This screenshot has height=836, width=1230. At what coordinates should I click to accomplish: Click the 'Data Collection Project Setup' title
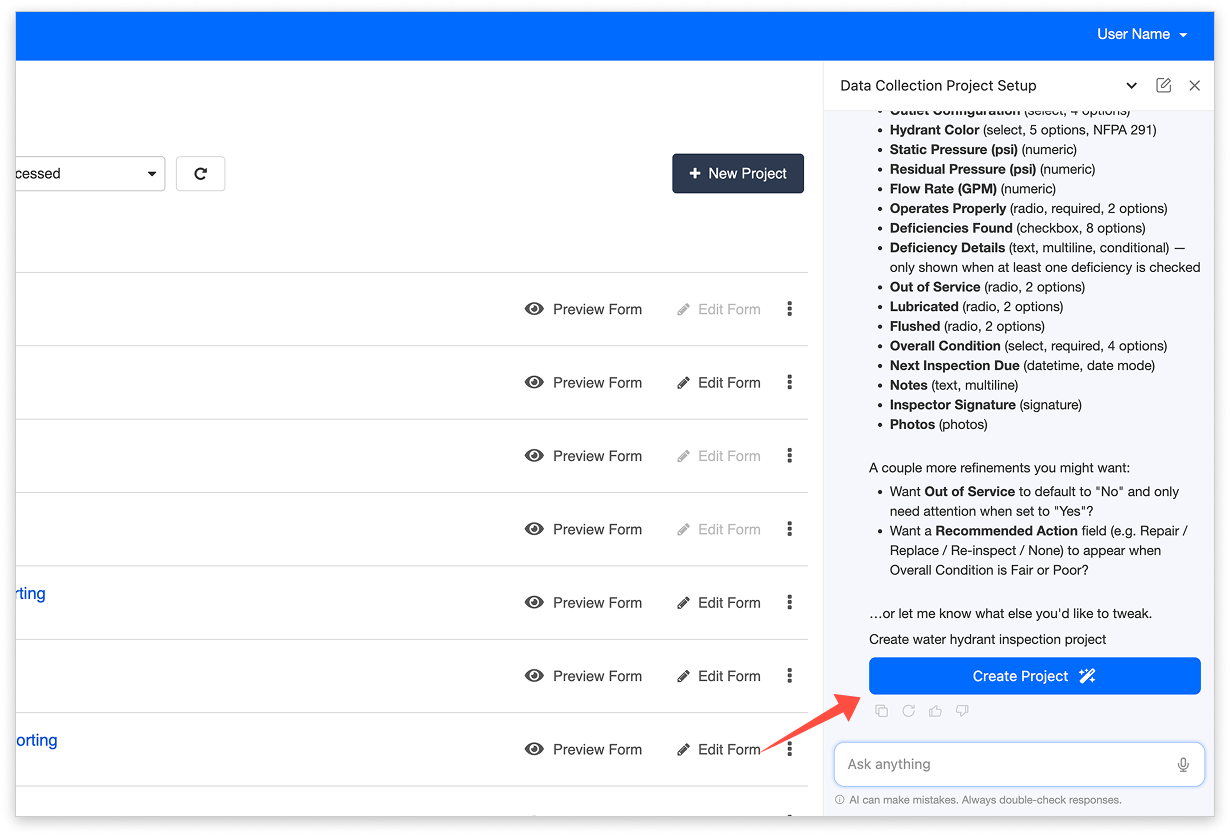point(938,86)
